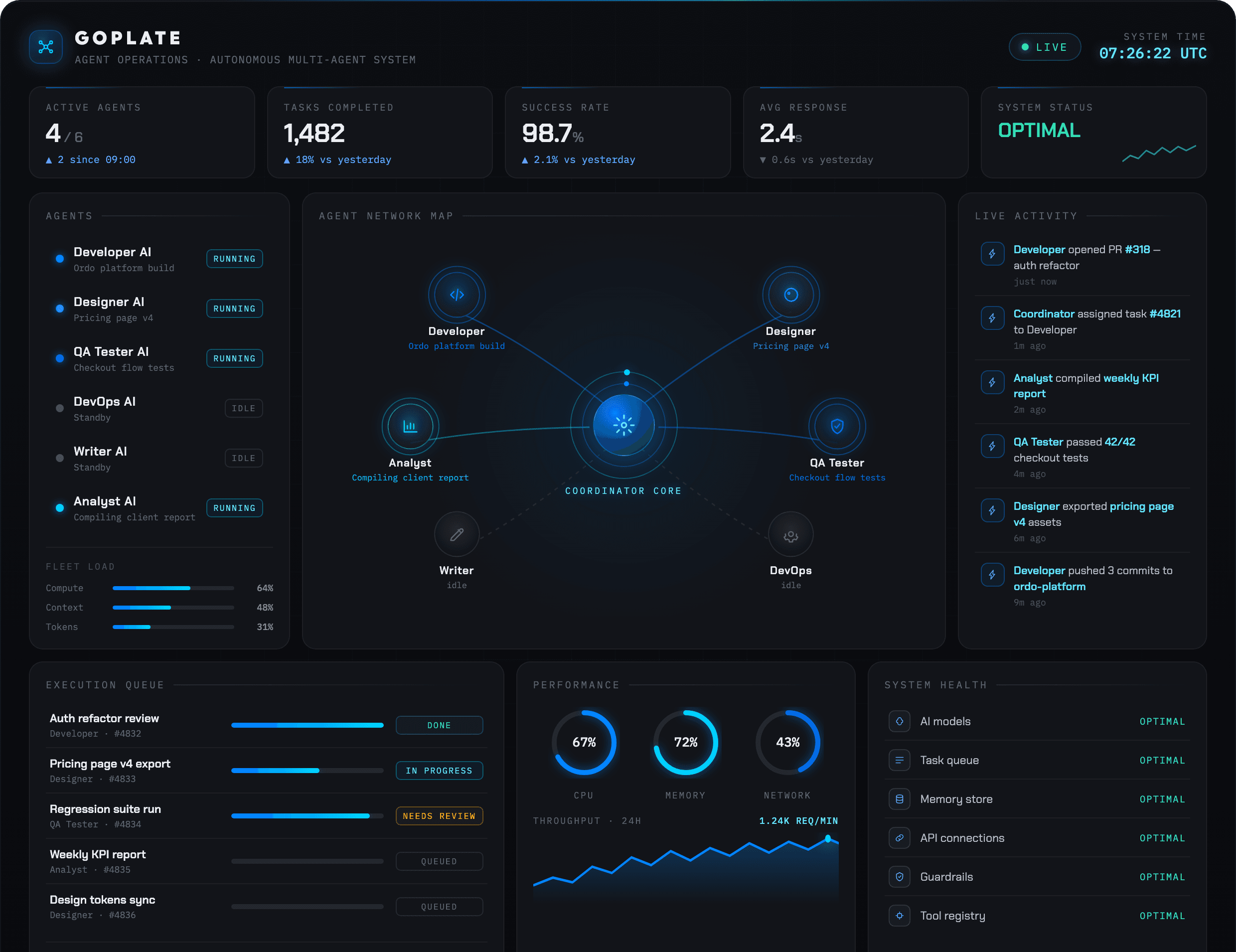
Task: Open the ordo-platform link in activity
Action: tap(1049, 586)
